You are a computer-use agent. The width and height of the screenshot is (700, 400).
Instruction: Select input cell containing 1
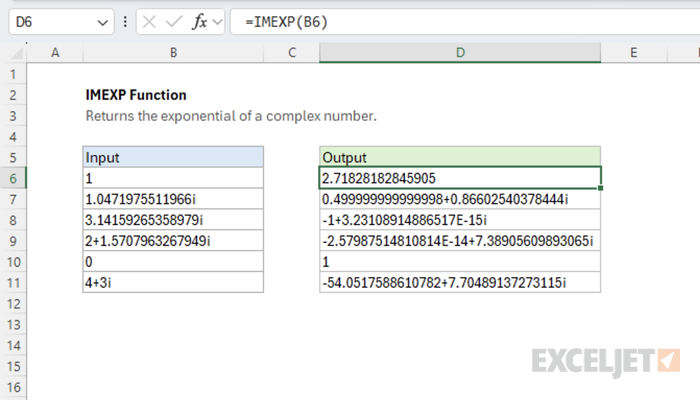click(x=173, y=178)
